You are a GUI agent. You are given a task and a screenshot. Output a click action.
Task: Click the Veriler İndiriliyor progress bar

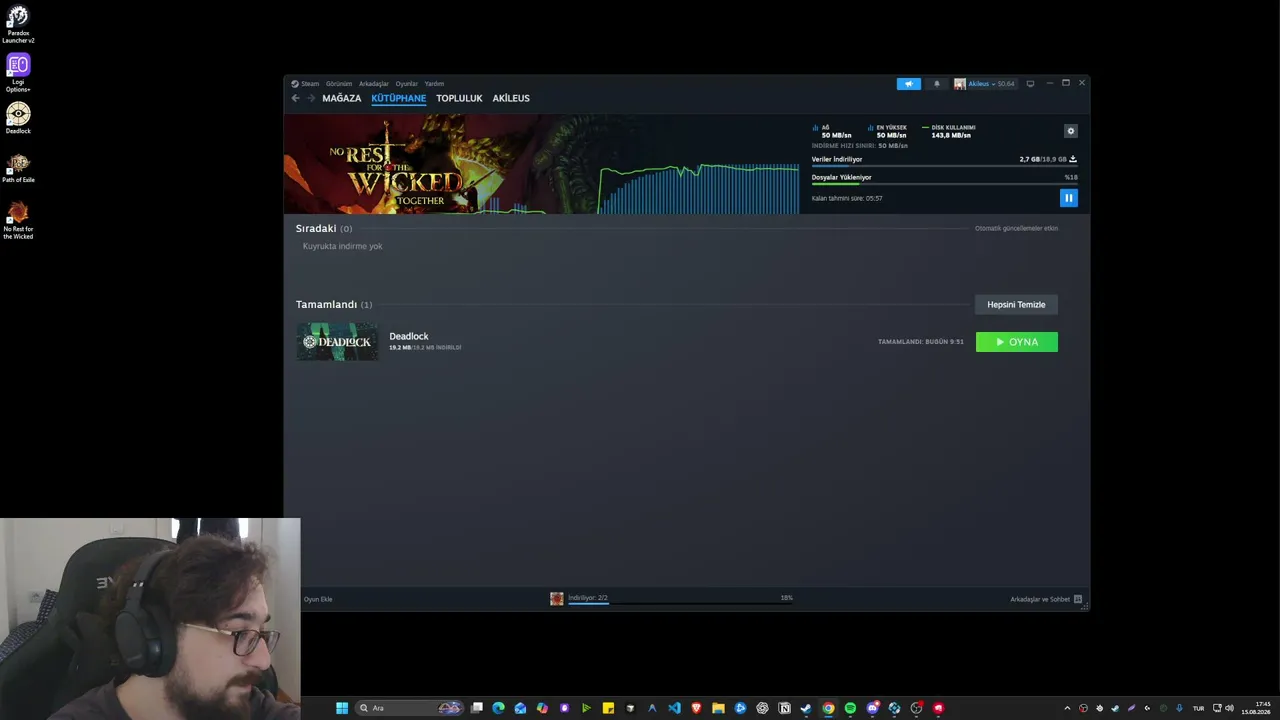point(944,166)
